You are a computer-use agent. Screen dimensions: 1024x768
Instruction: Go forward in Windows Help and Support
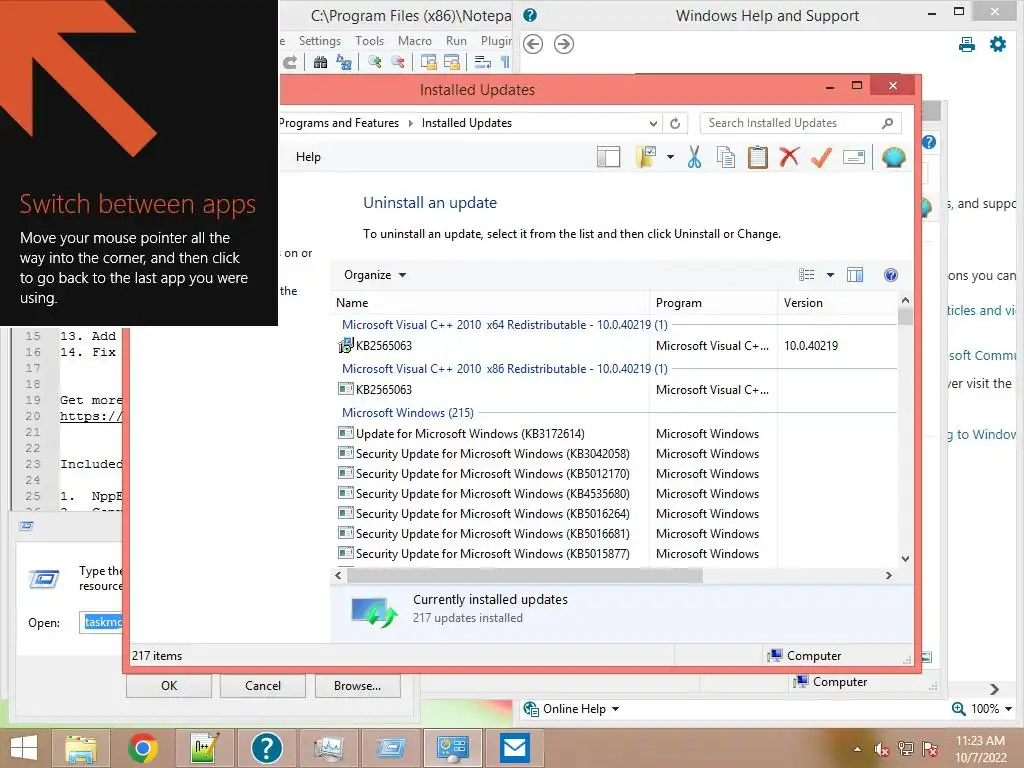[x=564, y=44]
